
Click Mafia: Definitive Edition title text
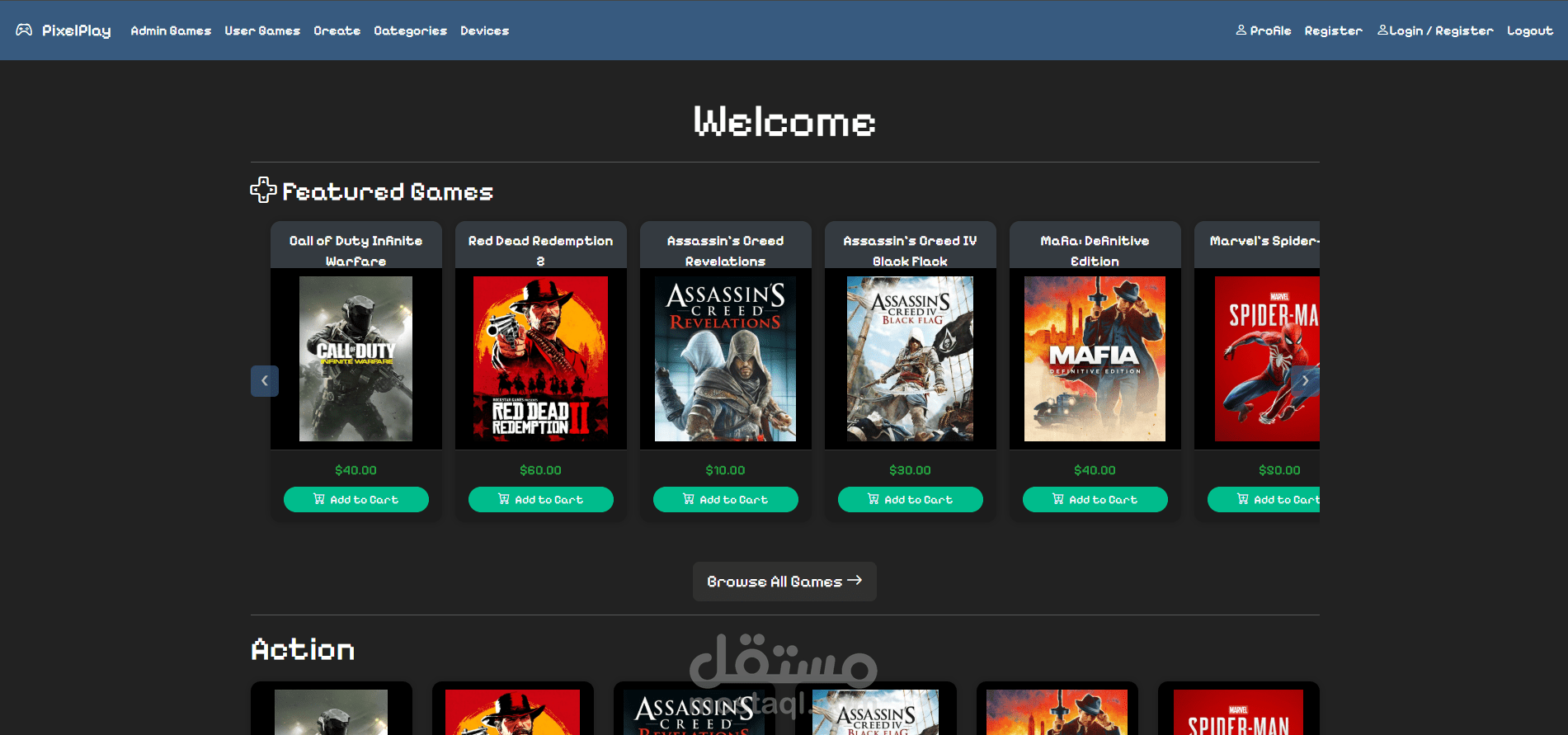click(x=1095, y=251)
